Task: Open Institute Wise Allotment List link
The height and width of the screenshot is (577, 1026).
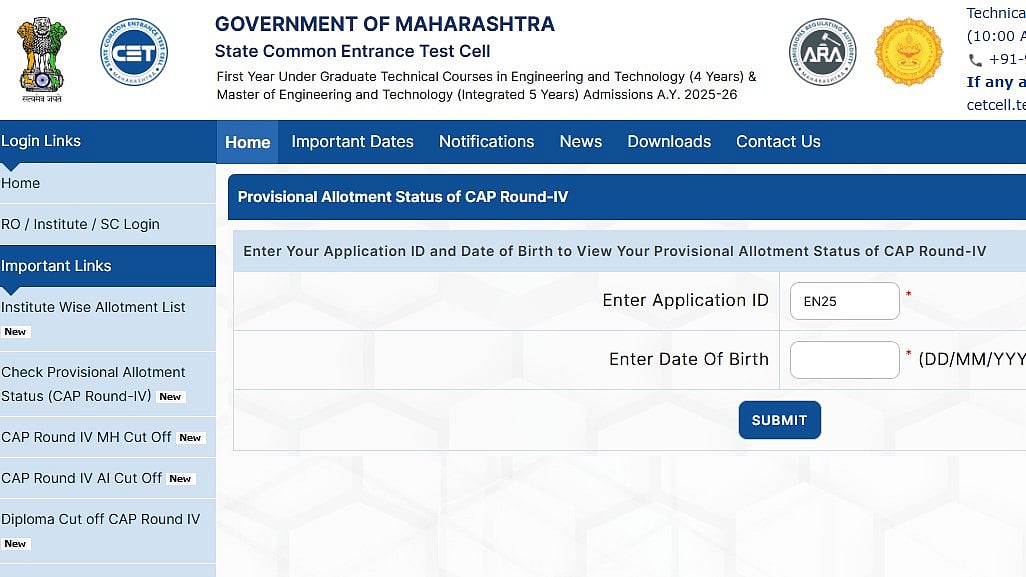Action: coord(93,307)
